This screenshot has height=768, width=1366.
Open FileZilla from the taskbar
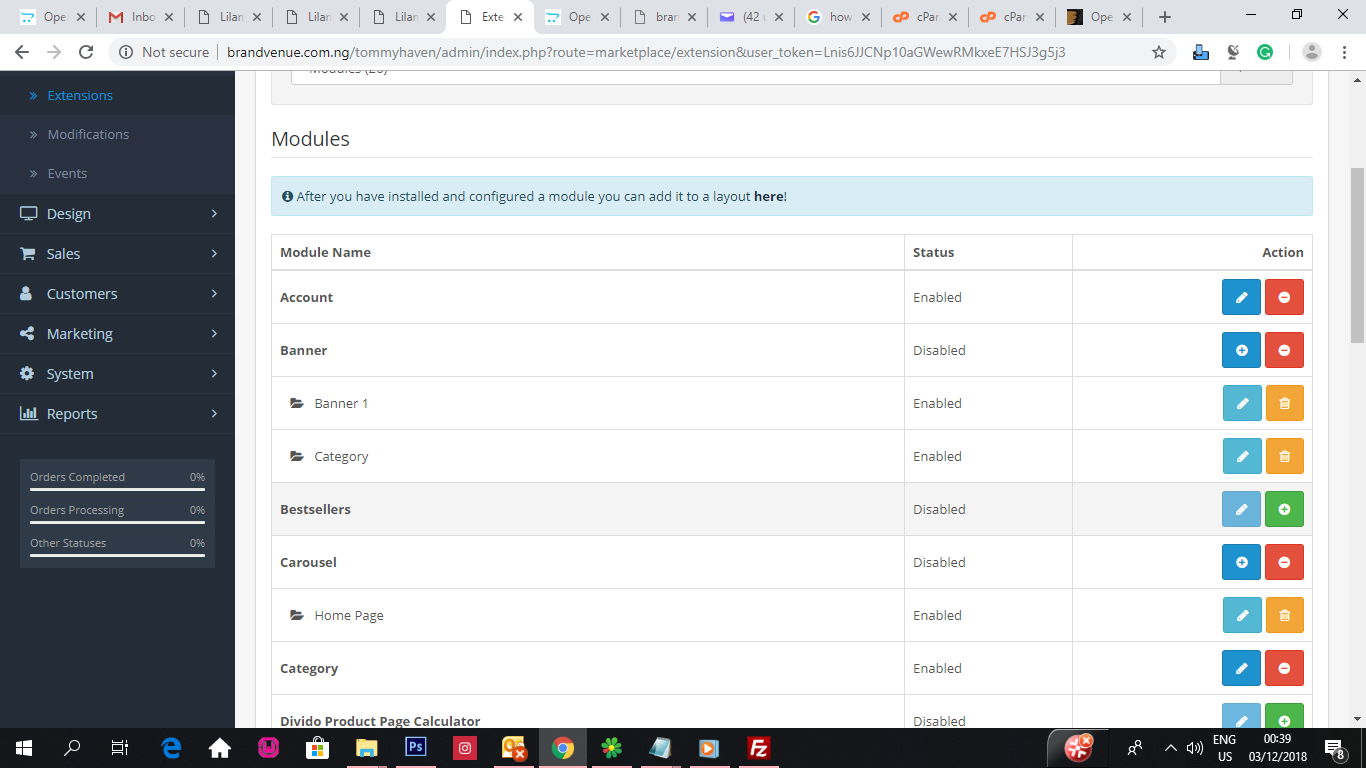coord(759,747)
